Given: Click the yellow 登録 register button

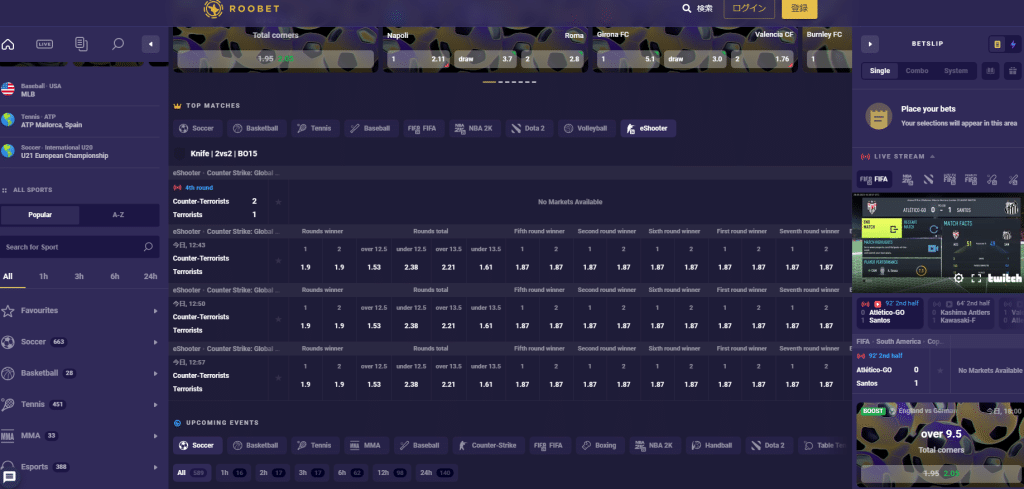Looking at the screenshot, I should 799,8.
